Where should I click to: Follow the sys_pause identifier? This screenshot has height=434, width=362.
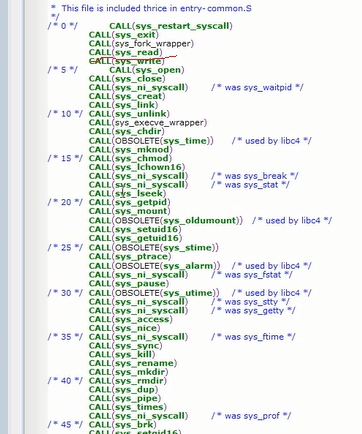pyautogui.click(x=140, y=284)
